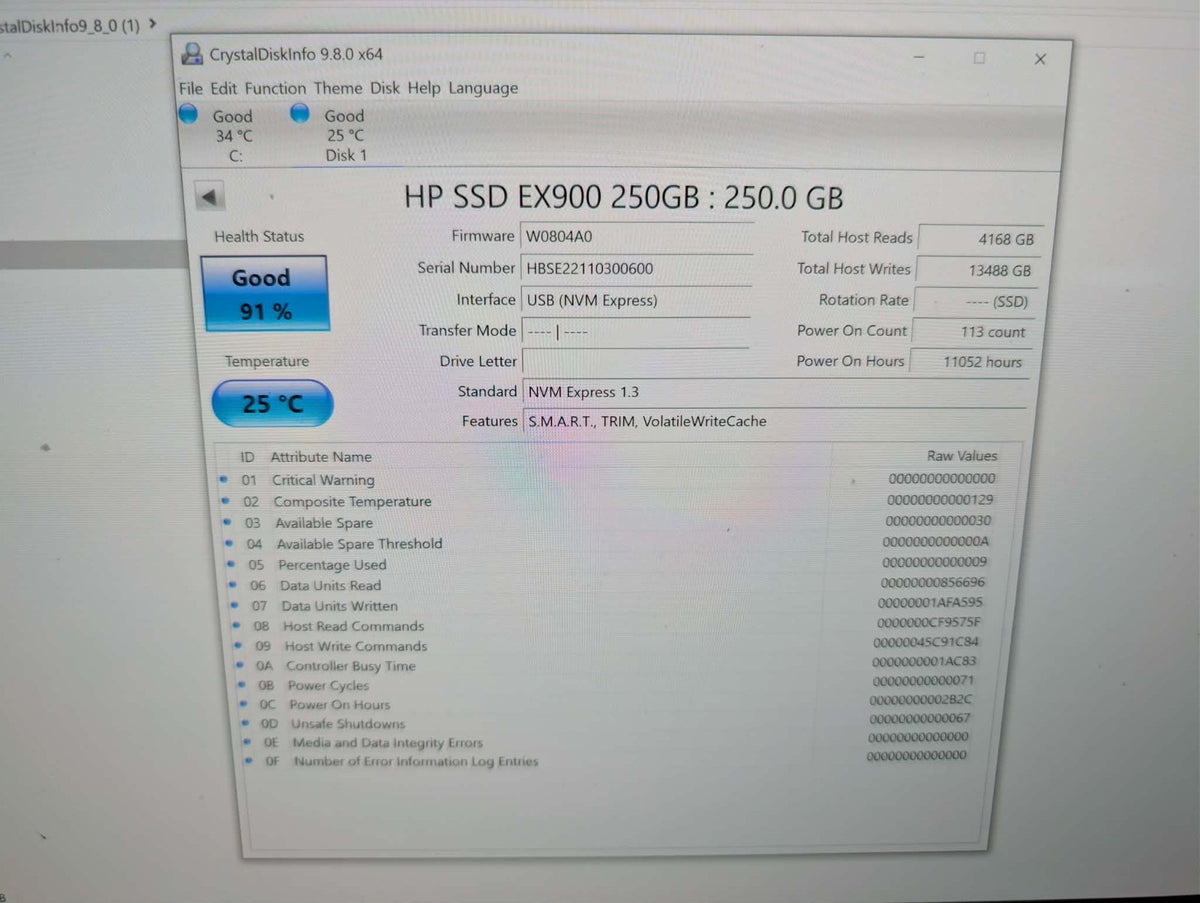Select the Composite Temperature attribute row

[x=608, y=501]
